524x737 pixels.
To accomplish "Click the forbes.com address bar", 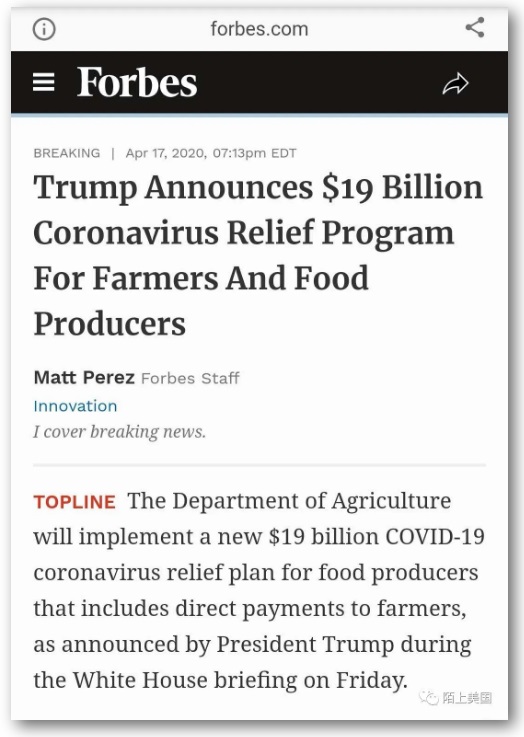I will [x=259, y=29].
